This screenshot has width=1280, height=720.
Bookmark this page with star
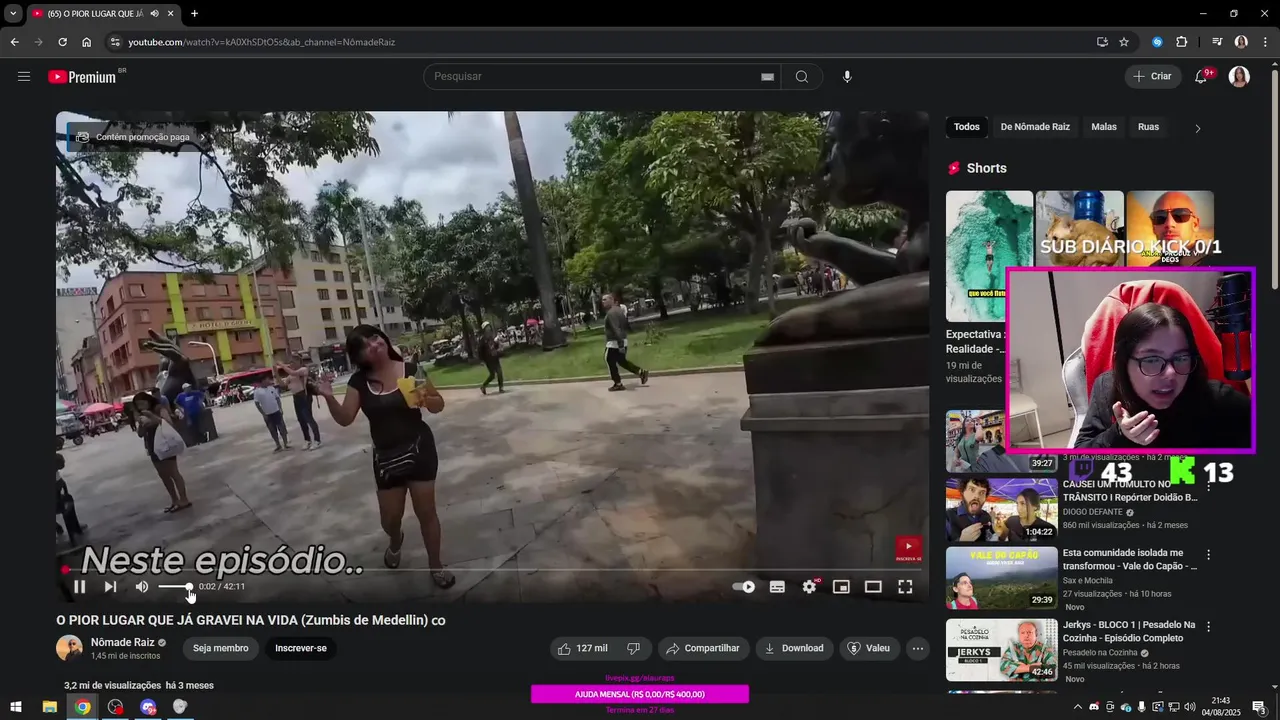(x=1124, y=42)
